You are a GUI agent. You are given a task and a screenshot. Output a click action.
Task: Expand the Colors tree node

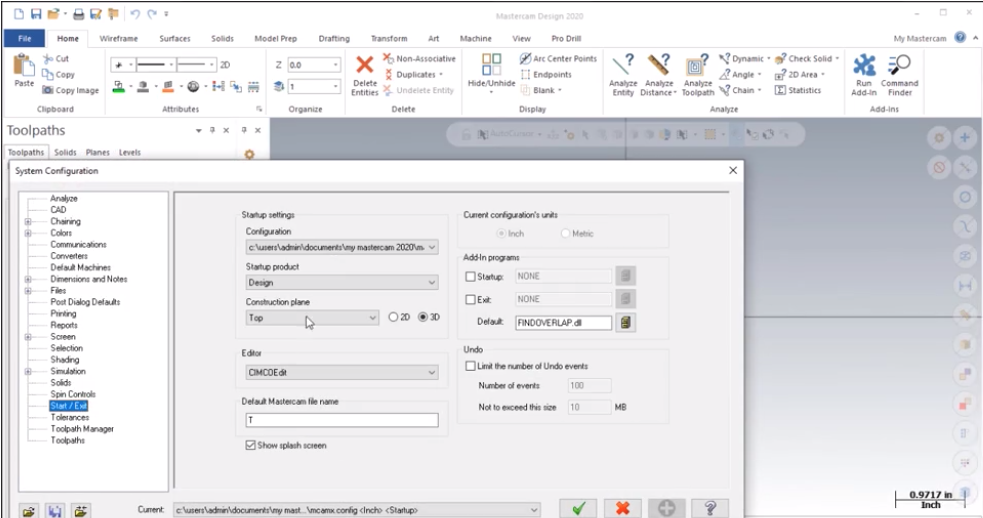[28, 233]
